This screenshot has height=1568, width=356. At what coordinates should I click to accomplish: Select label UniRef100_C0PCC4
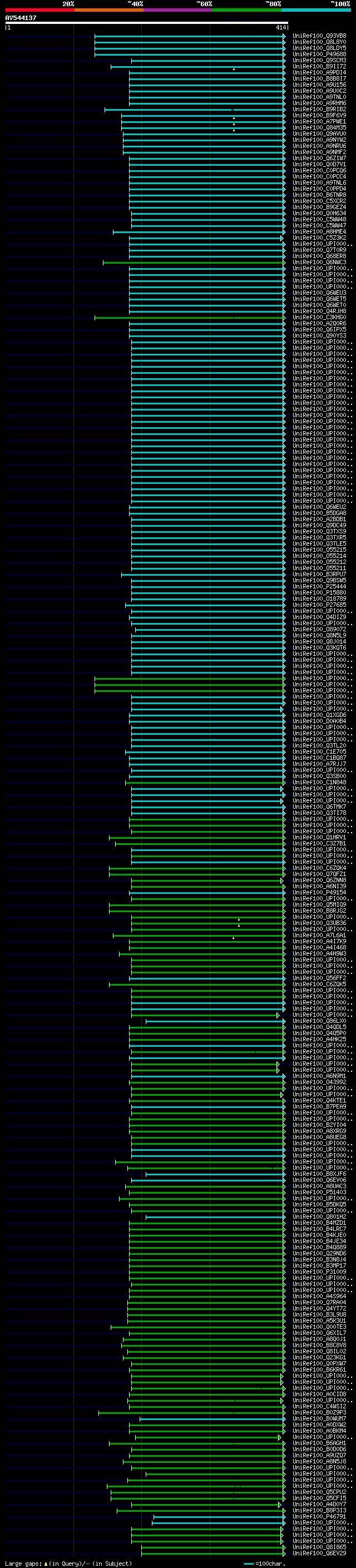(319, 176)
